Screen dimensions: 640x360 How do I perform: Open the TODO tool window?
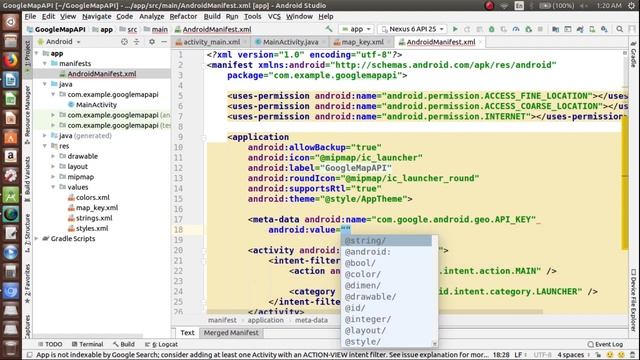click(x=50, y=344)
